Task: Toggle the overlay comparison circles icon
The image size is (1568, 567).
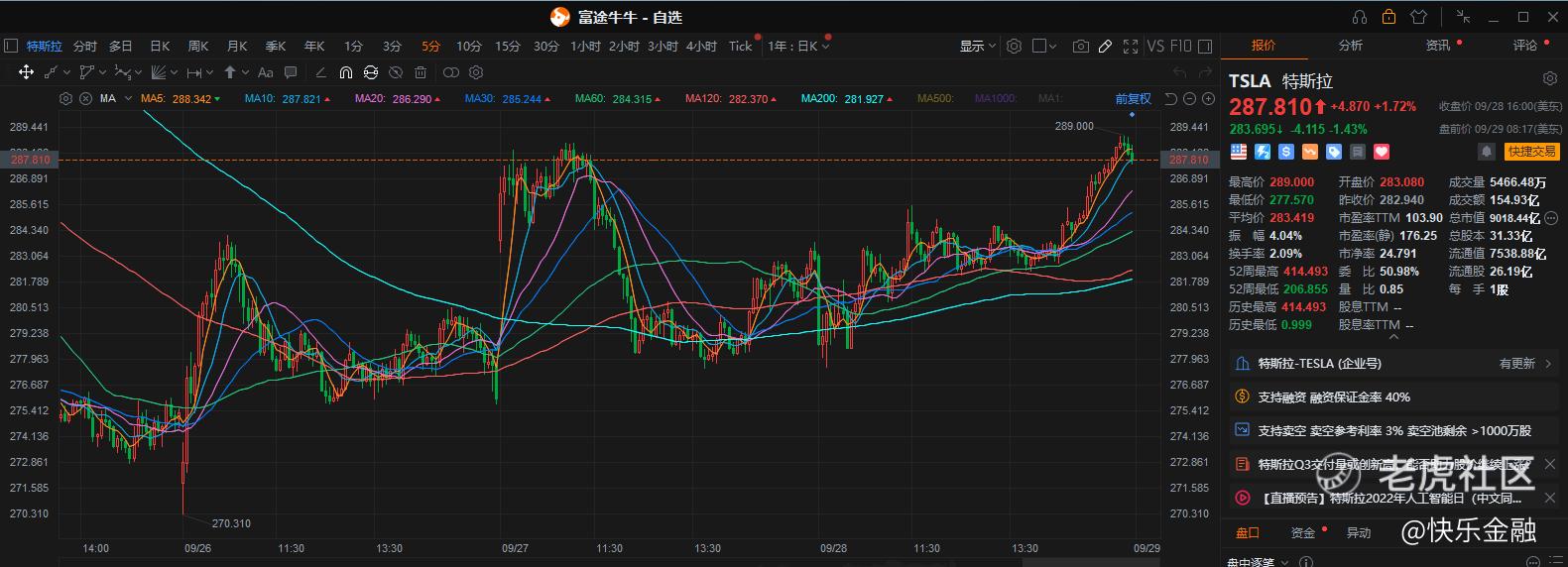Action: [451, 72]
